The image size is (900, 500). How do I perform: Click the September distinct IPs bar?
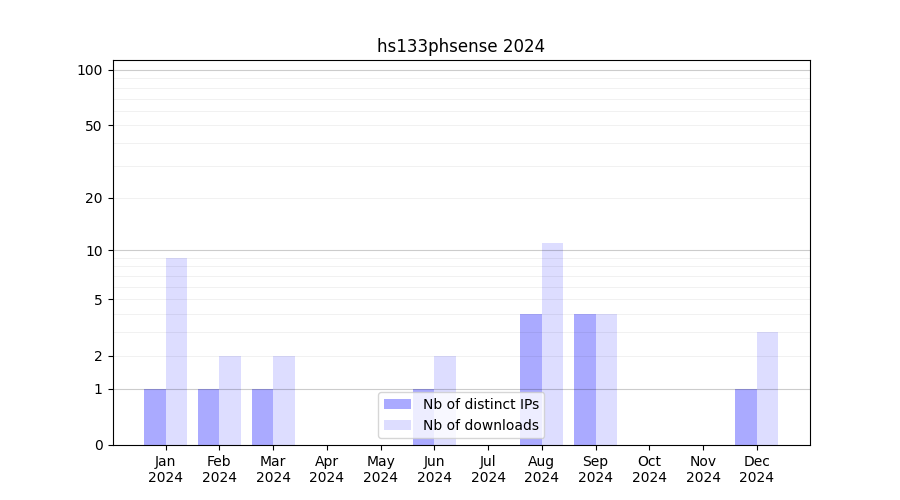click(585, 379)
